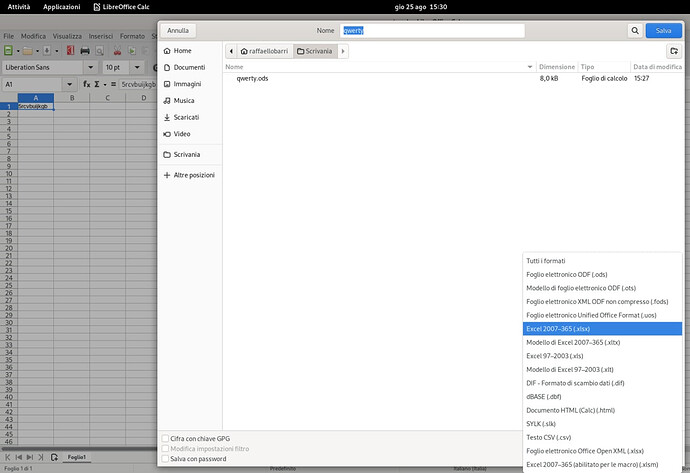
Task: Open the New document dropdown arrow
Action: 18,51
